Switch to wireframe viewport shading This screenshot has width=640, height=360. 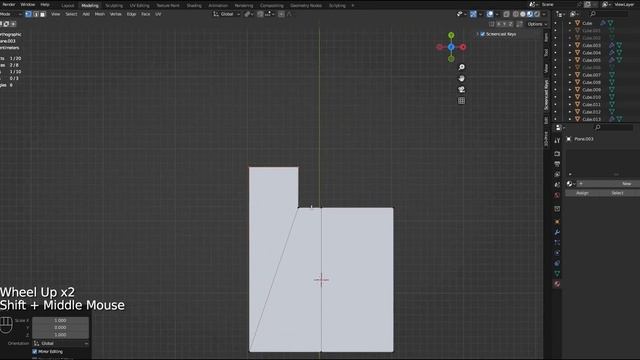point(516,14)
